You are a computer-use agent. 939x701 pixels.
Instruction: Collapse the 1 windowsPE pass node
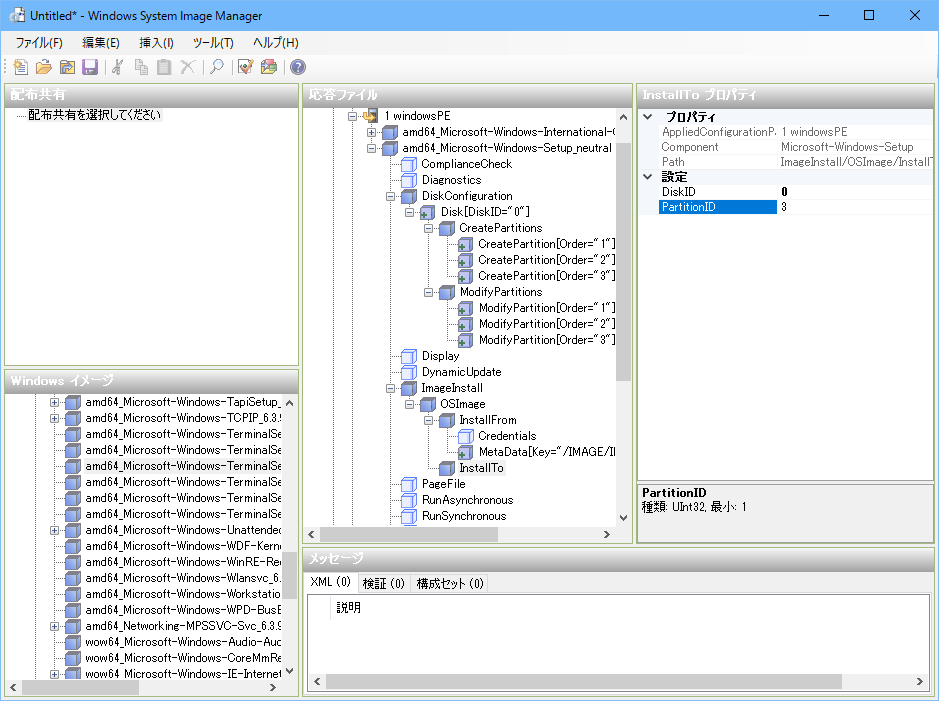(353, 116)
